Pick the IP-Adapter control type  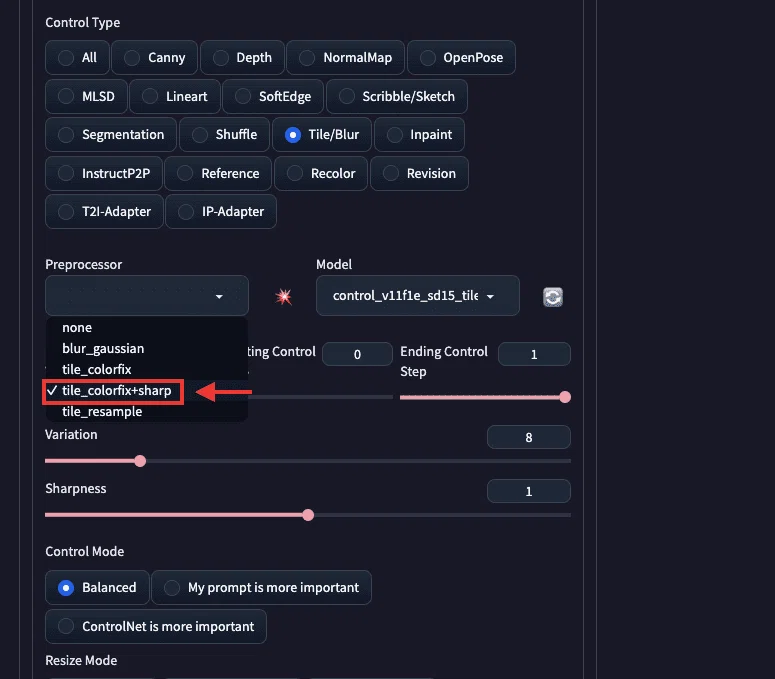click(x=221, y=212)
